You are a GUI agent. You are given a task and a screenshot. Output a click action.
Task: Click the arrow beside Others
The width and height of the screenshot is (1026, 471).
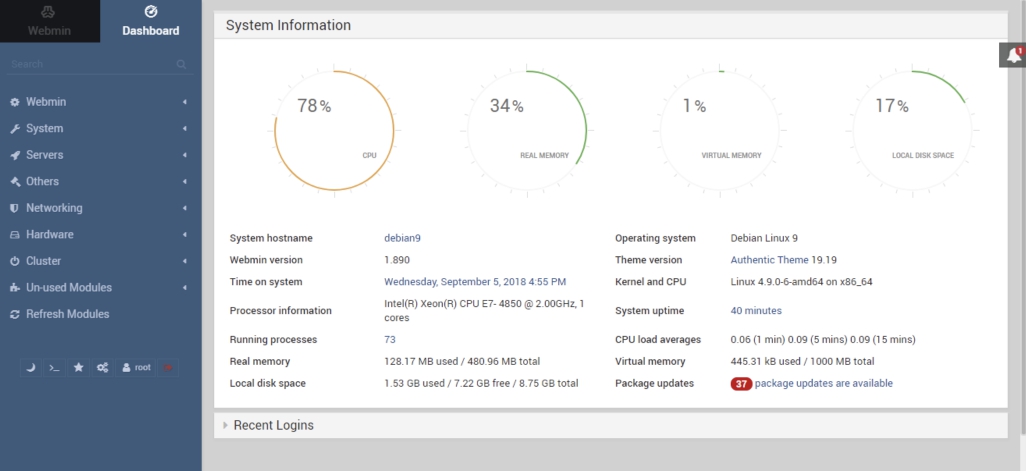tap(185, 181)
